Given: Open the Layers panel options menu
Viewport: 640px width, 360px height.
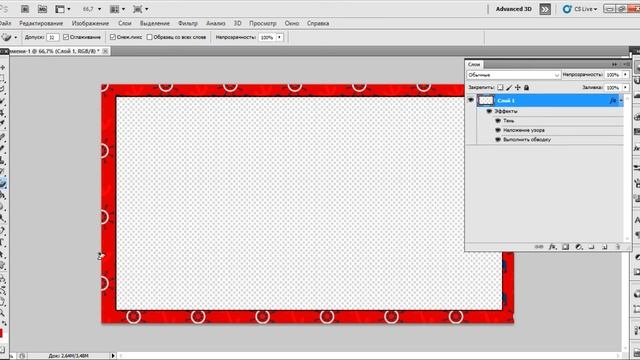Looking at the screenshot, I should pyautogui.click(x=627, y=64).
